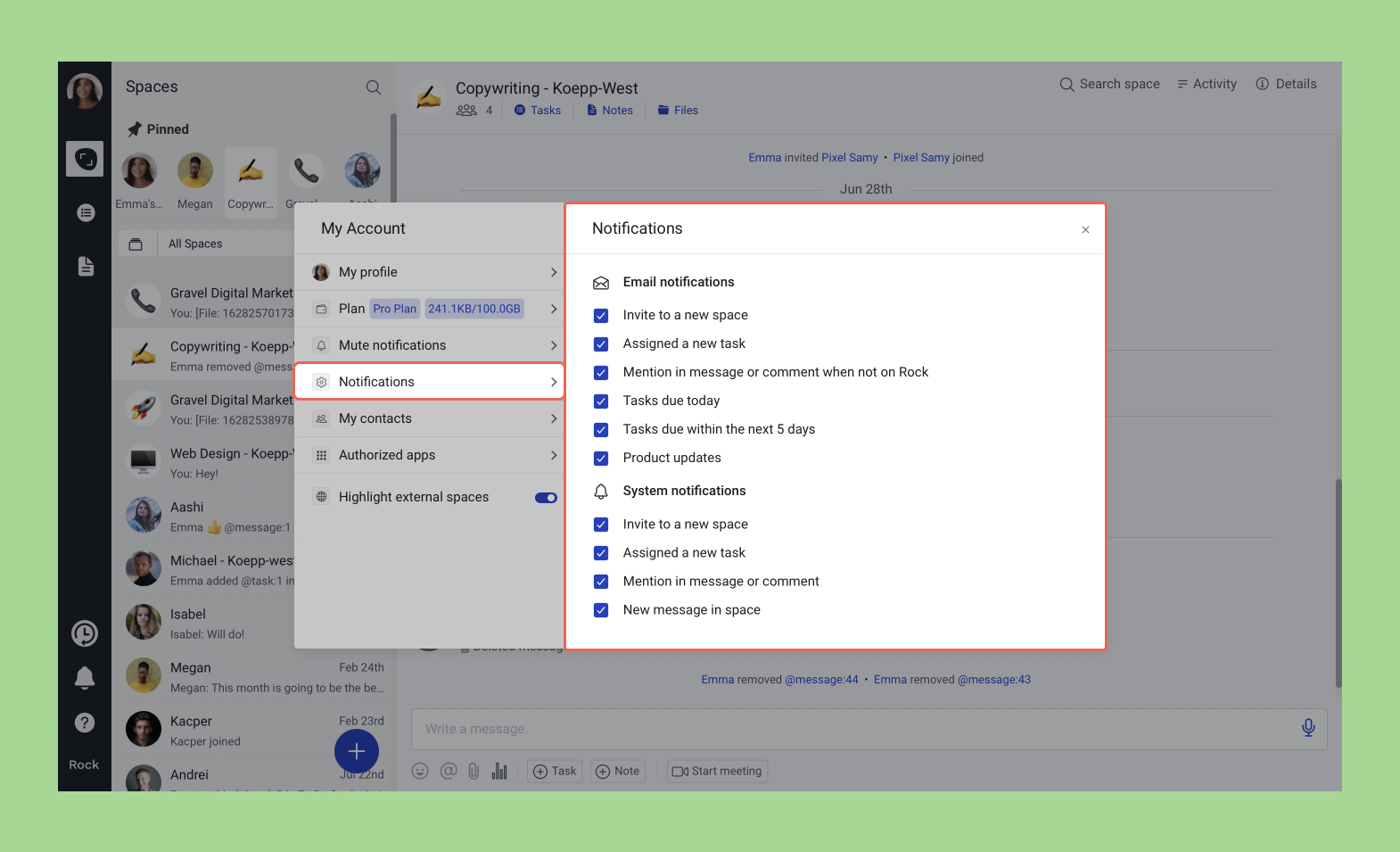Screen dimensions: 1400x852
Task: Expand Authorized apps chevron arrow
Action: click(x=554, y=455)
